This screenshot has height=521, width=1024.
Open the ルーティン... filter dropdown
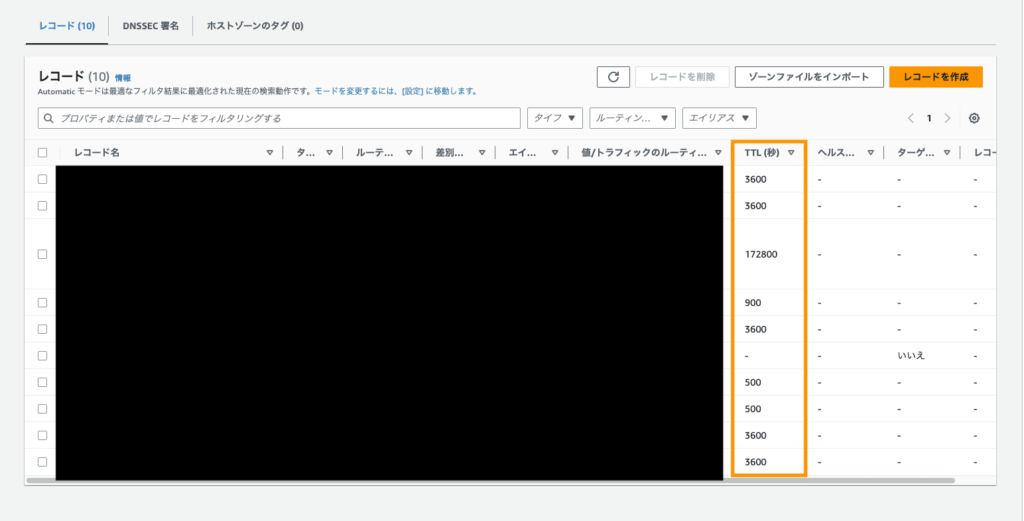point(632,118)
